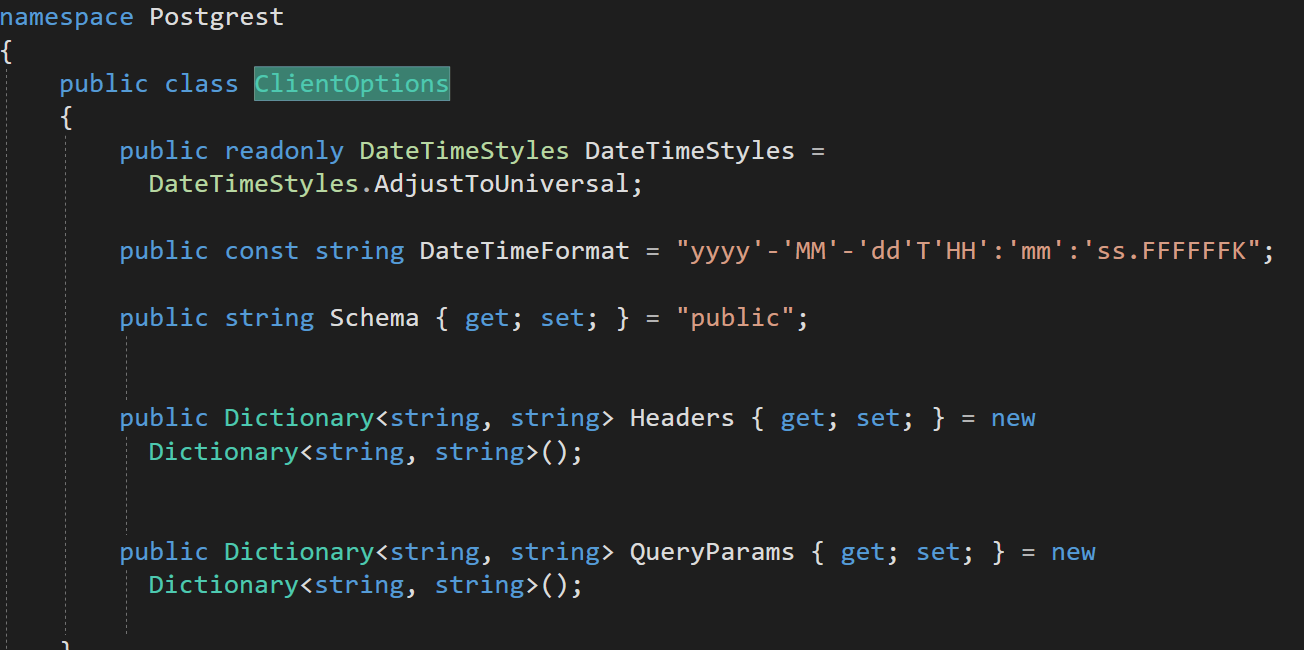
Task: Click the new keyword on the QueryParams line
Action: [x=1073, y=552]
